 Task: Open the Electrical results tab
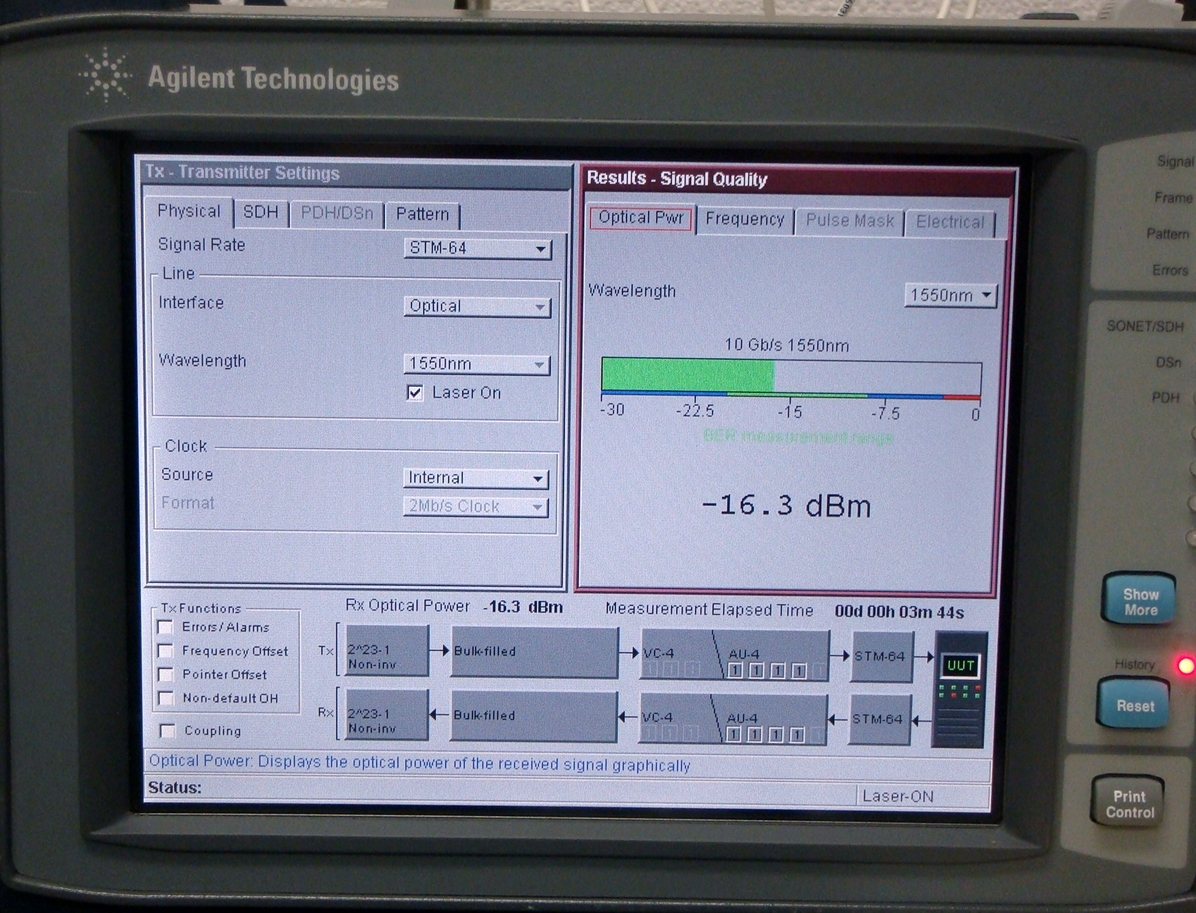(x=950, y=223)
